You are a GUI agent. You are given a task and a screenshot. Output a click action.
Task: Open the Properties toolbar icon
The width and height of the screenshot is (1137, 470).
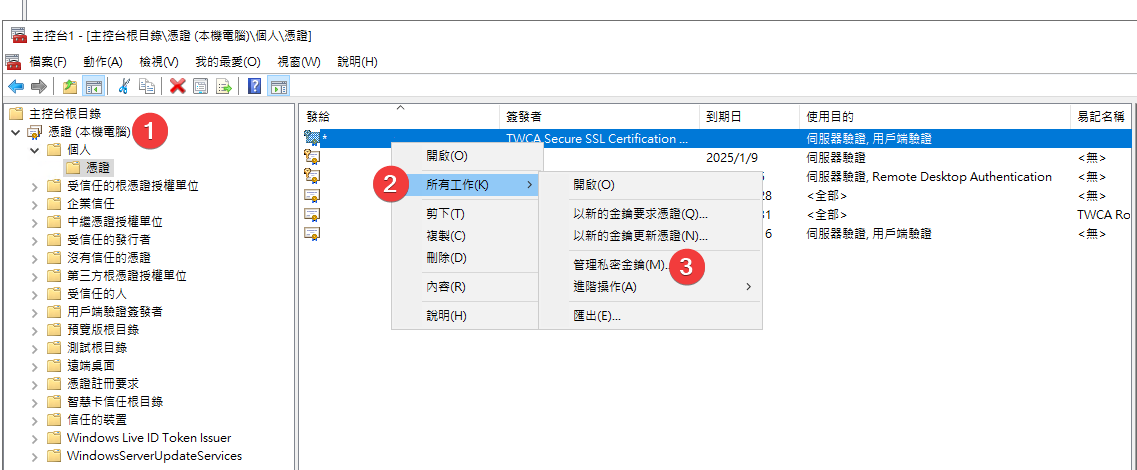[x=200, y=86]
